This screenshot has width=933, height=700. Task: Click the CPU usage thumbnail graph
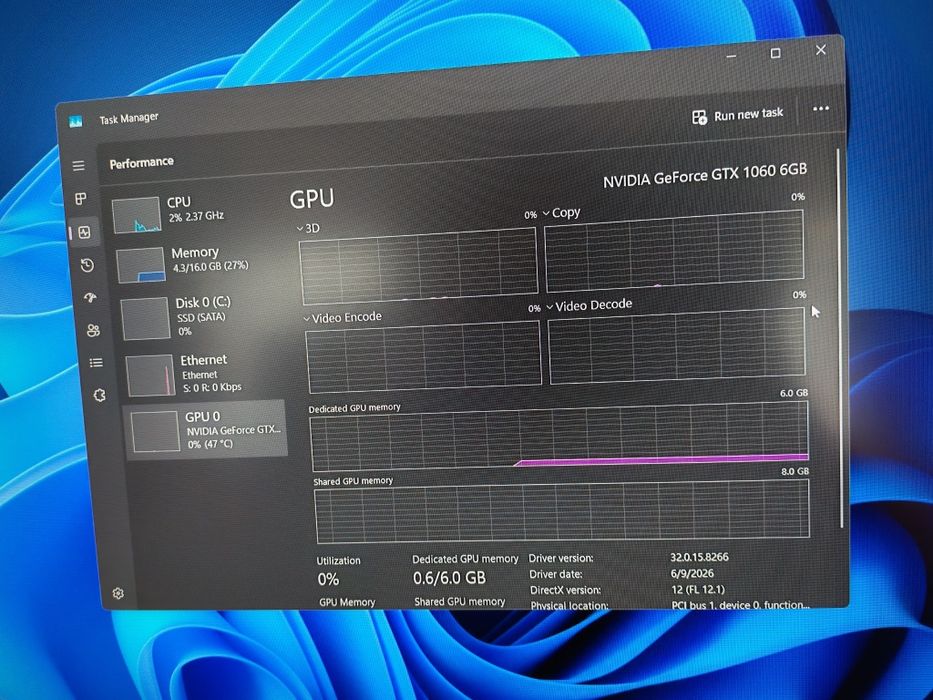click(x=136, y=215)
